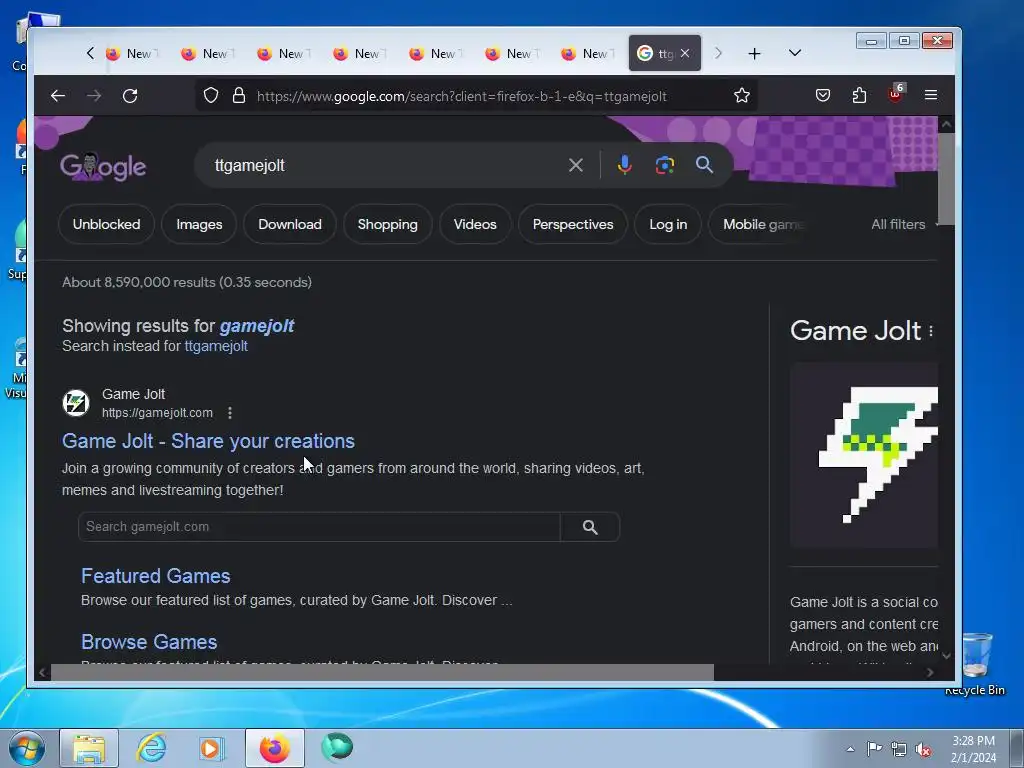Open Windows Media Player taskbar icon
Image resolution: width=1024 pixels, height=768 pixels.
point(210,748)
